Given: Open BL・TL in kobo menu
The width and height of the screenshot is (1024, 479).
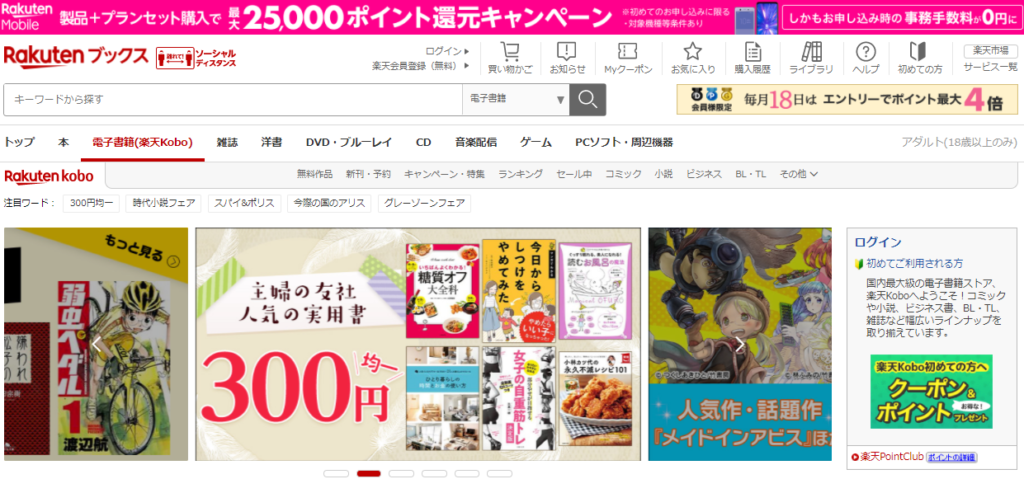Looking at the screenshot, I should tap(751, 174).
